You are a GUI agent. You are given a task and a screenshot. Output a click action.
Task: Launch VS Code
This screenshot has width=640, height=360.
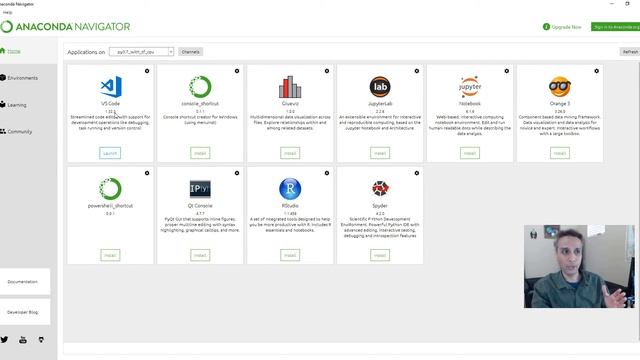[110, 153]
